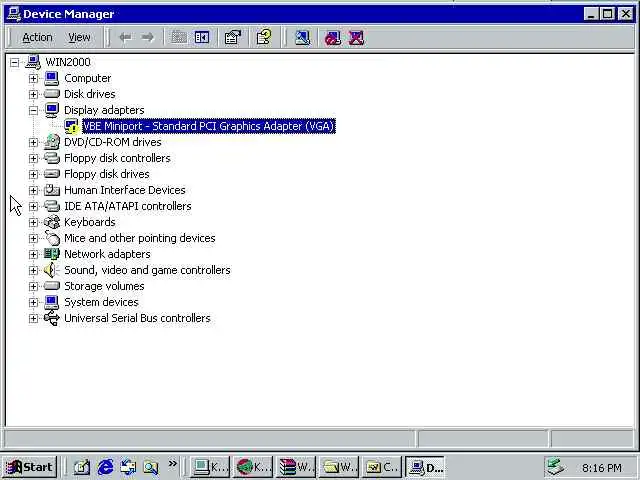Launch Internet Explorer from Quick Launch
This screenshot has width=640, height=480.
click(x=105, y=467)
